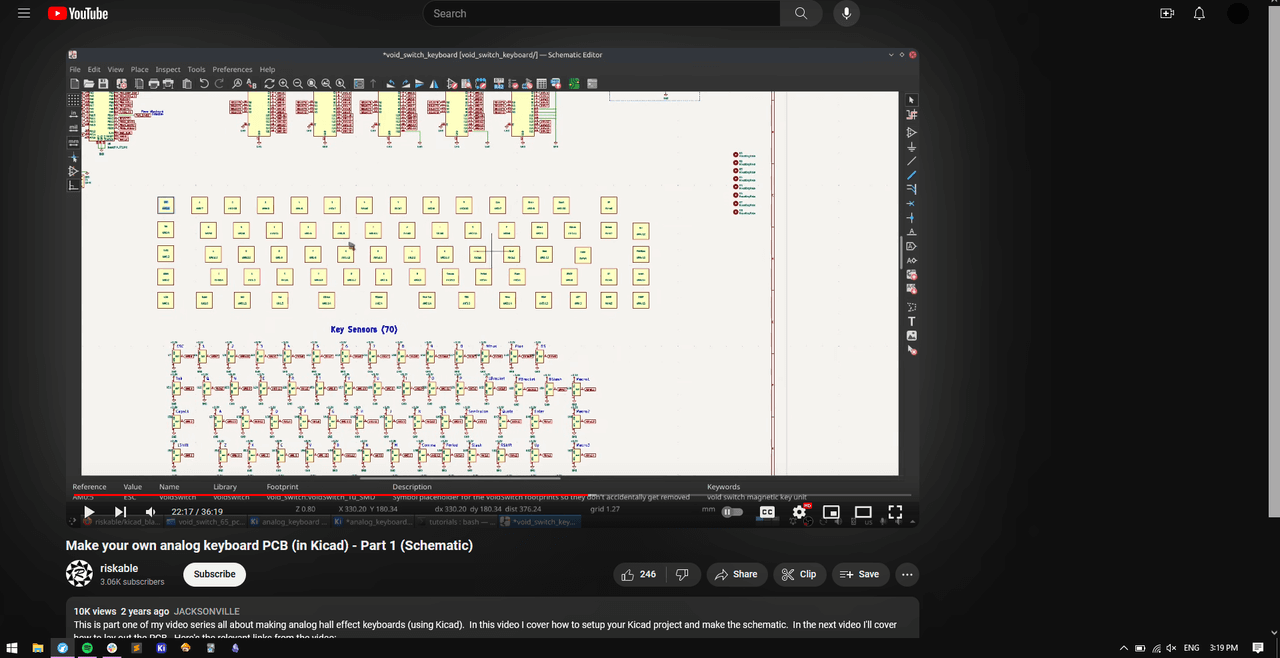The height and width of the screenshot is (658, 1280).
Task: Share the video
Action: [x=737, y=574]
